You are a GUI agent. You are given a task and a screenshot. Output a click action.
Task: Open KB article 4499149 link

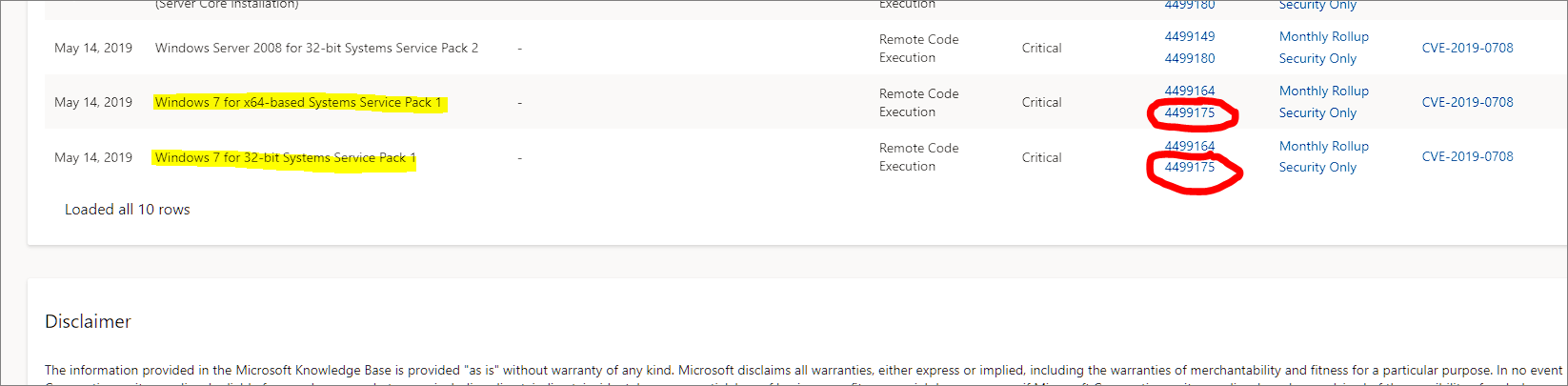point(1189,37)
